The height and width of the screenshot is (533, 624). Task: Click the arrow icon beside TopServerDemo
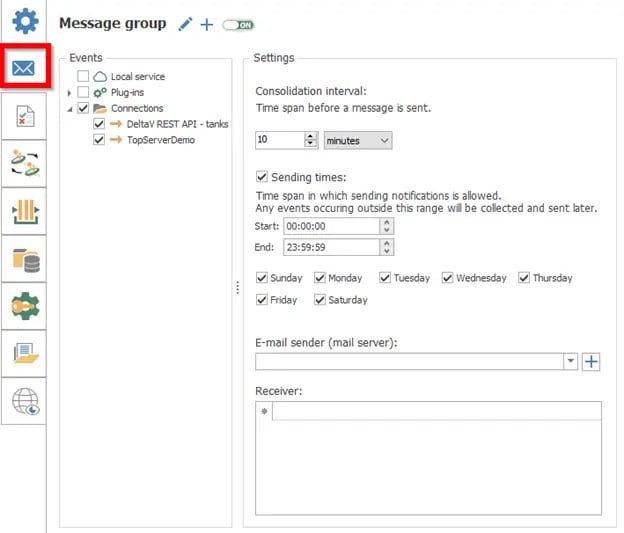116,140
